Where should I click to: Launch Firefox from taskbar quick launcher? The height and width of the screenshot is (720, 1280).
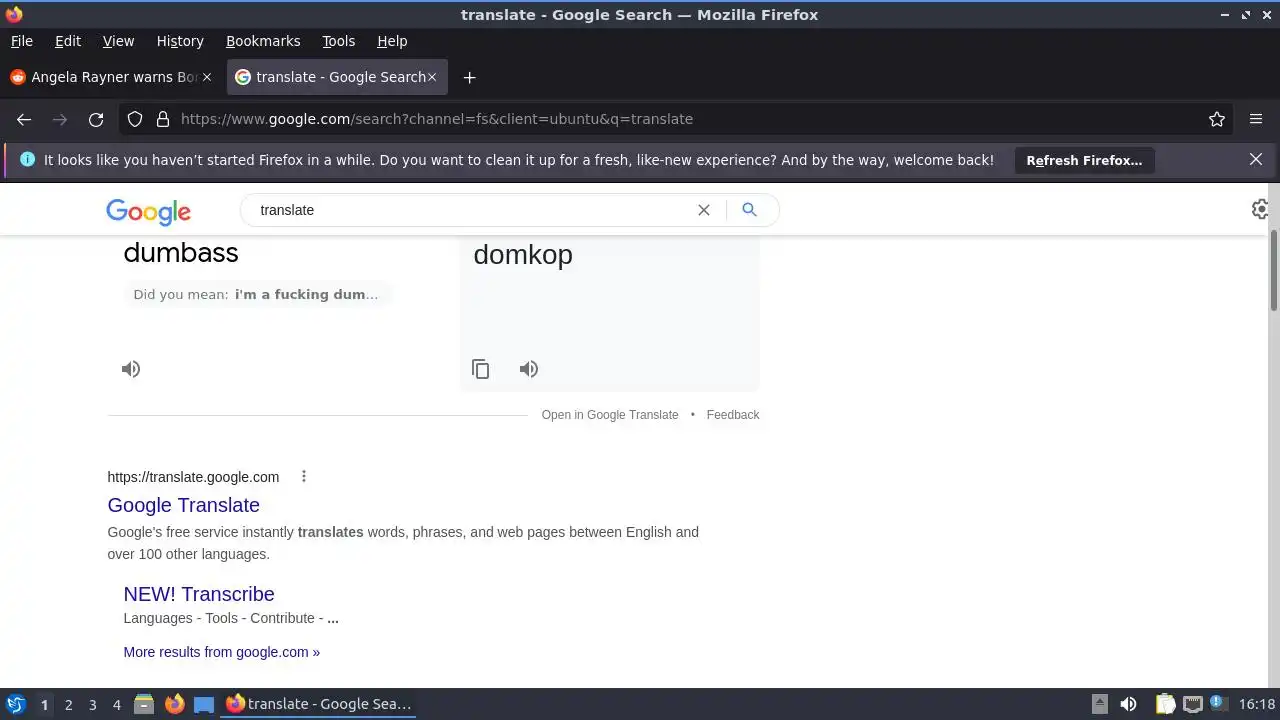coord(174,704)
